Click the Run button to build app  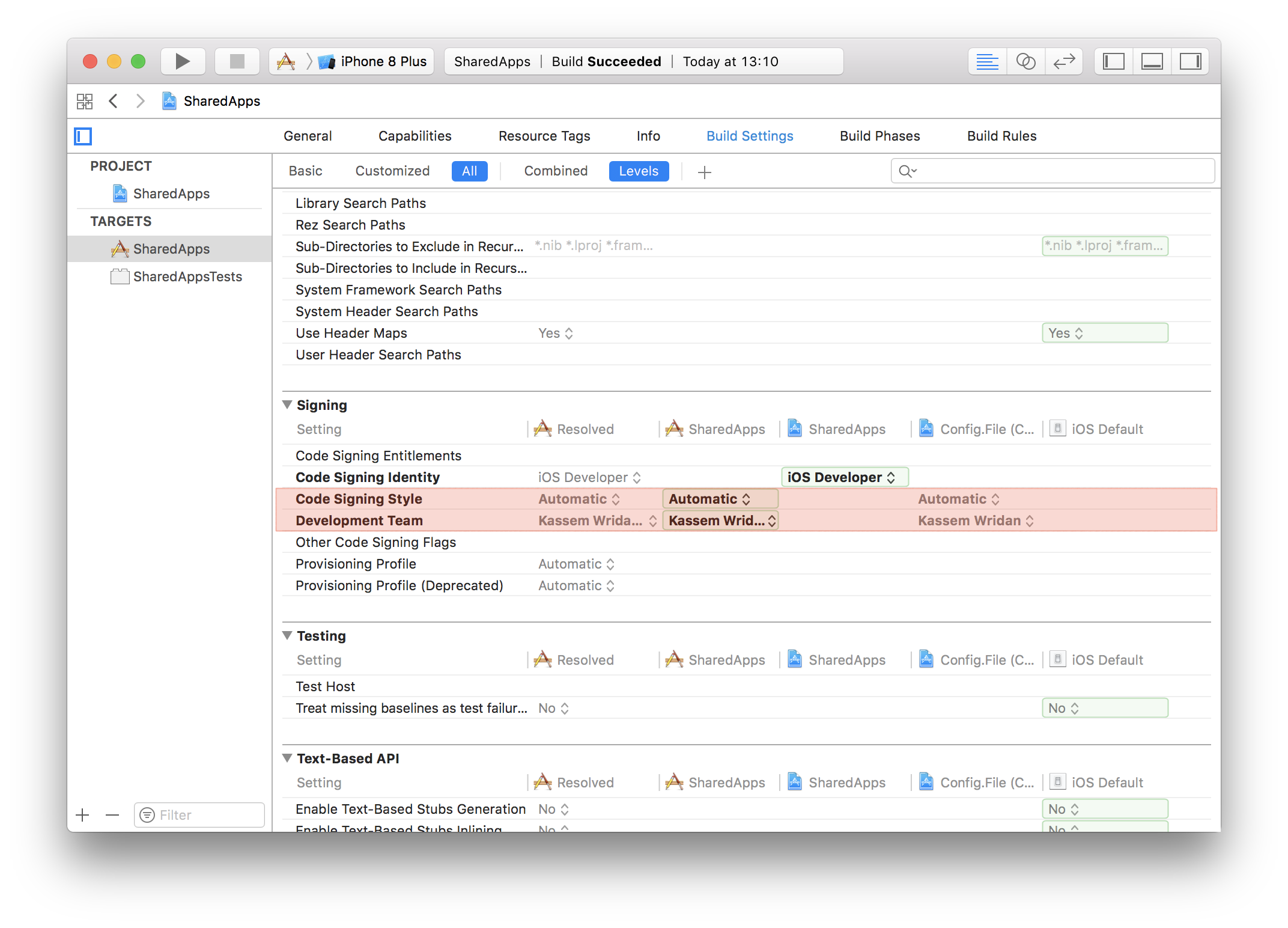click(181, 61)
